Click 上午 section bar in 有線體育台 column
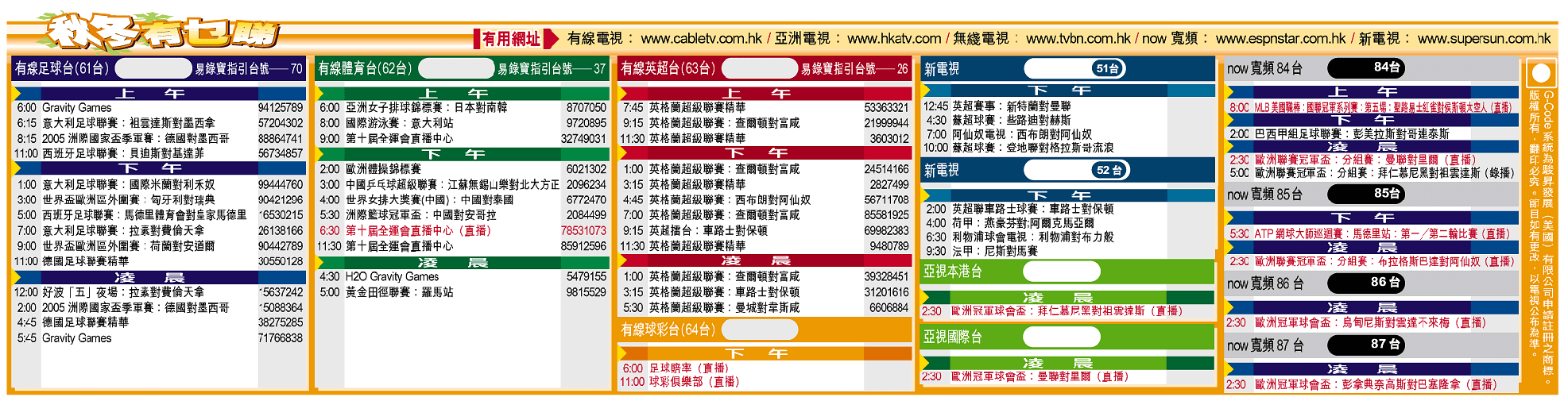The height and width of the screenshot is (401, 1568). click(x=463, y=94)
